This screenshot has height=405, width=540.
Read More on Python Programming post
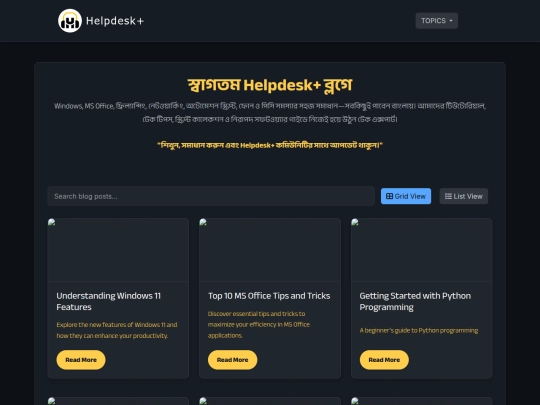(384, 360)
